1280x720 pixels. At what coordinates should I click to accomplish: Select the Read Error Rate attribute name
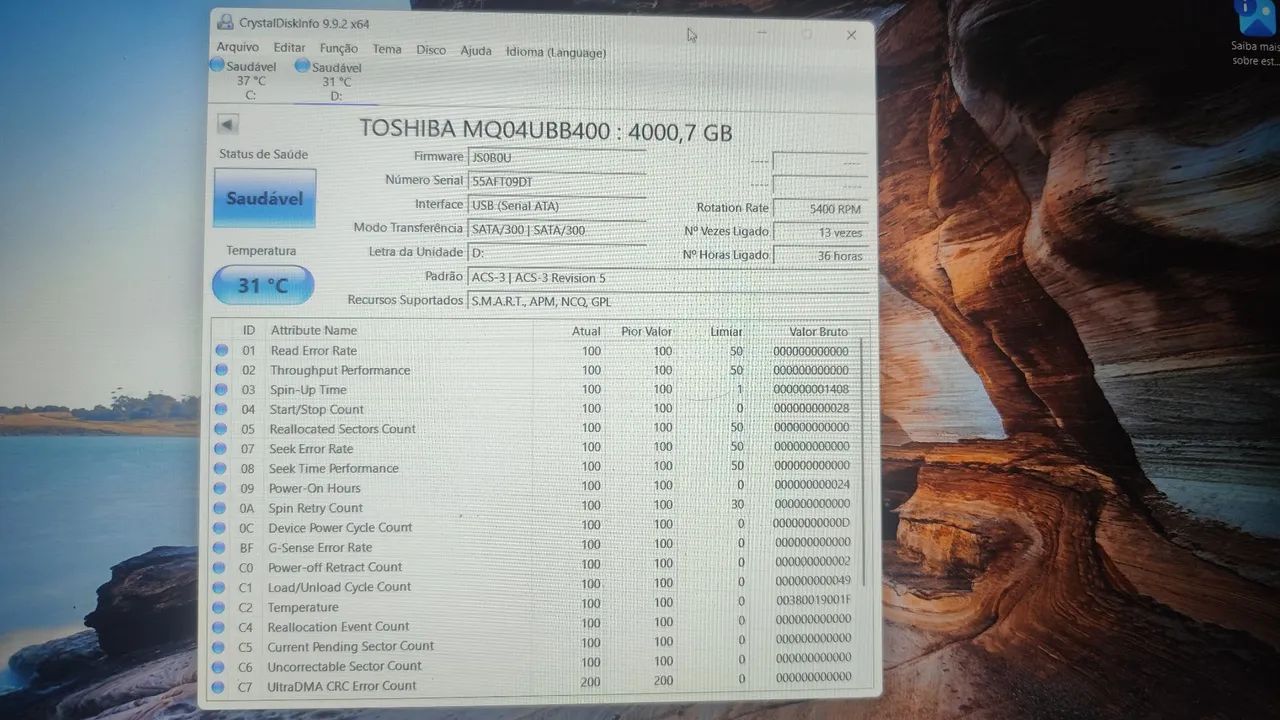[313, 351]
